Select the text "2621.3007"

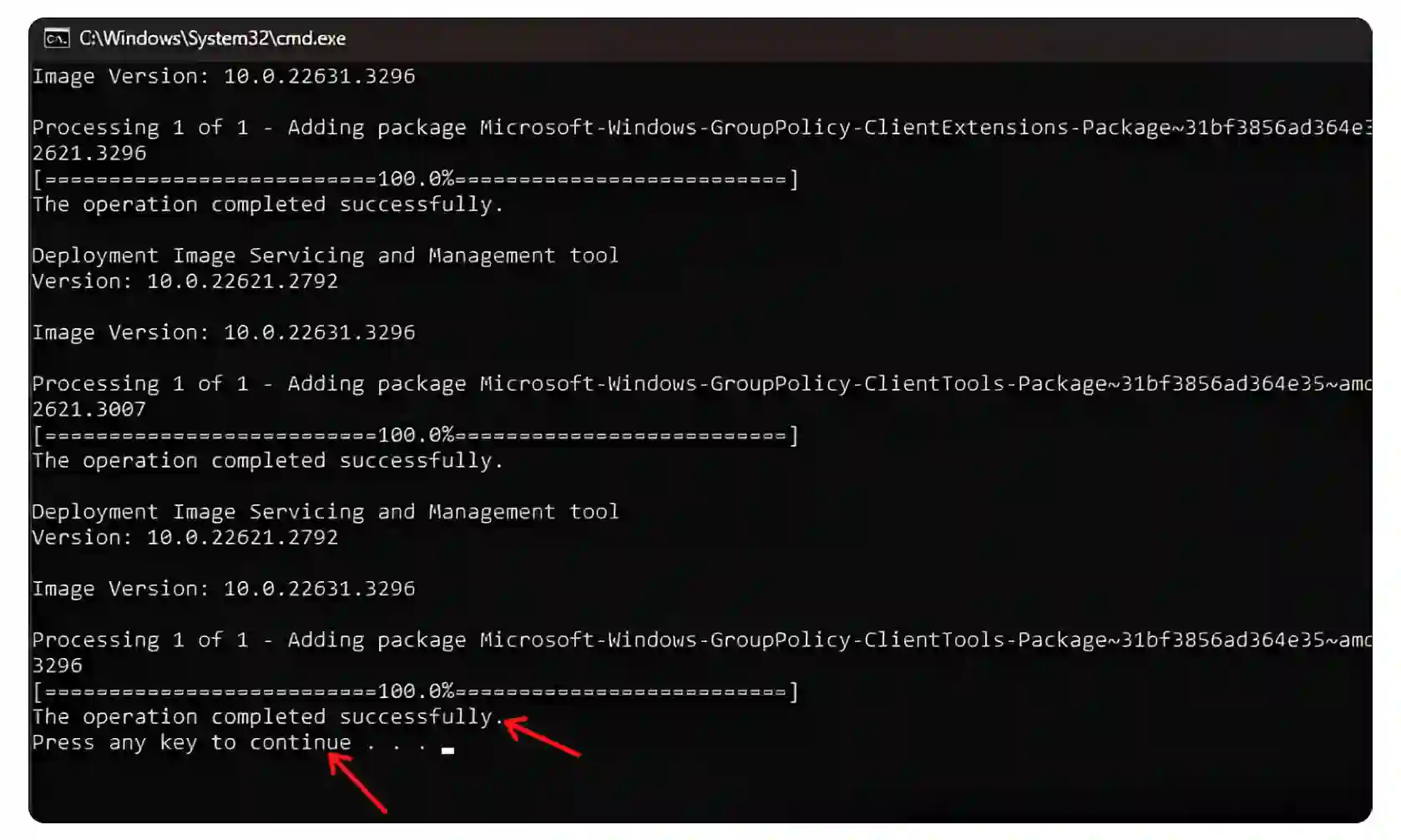(x=89, y=410)
